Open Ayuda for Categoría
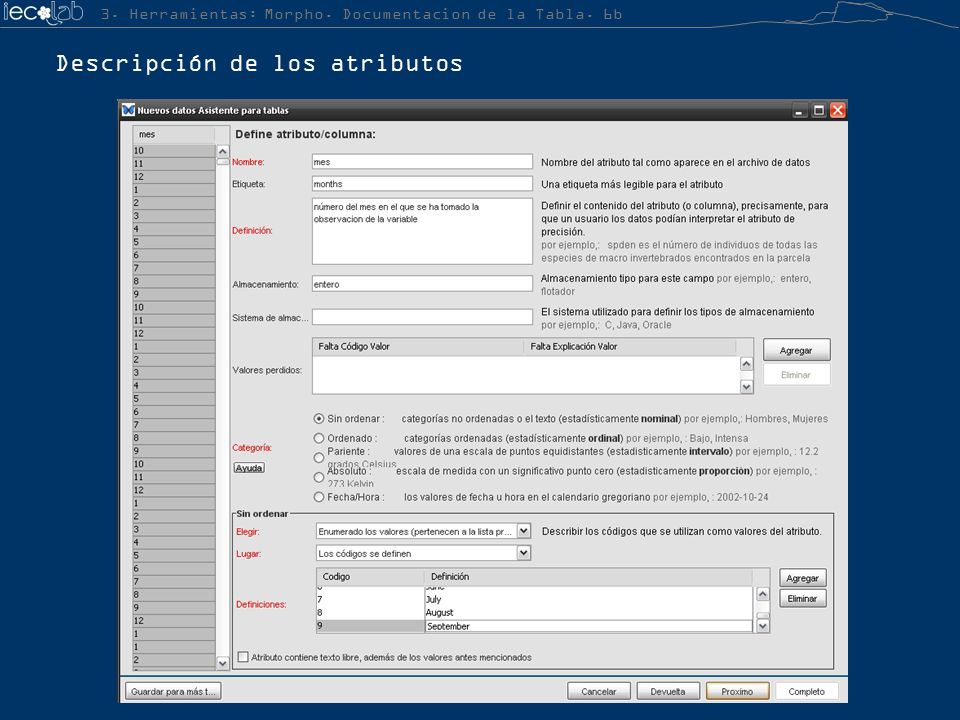Image resolution: width=960 pixels, height=720 pixels. tap(249, 468)
